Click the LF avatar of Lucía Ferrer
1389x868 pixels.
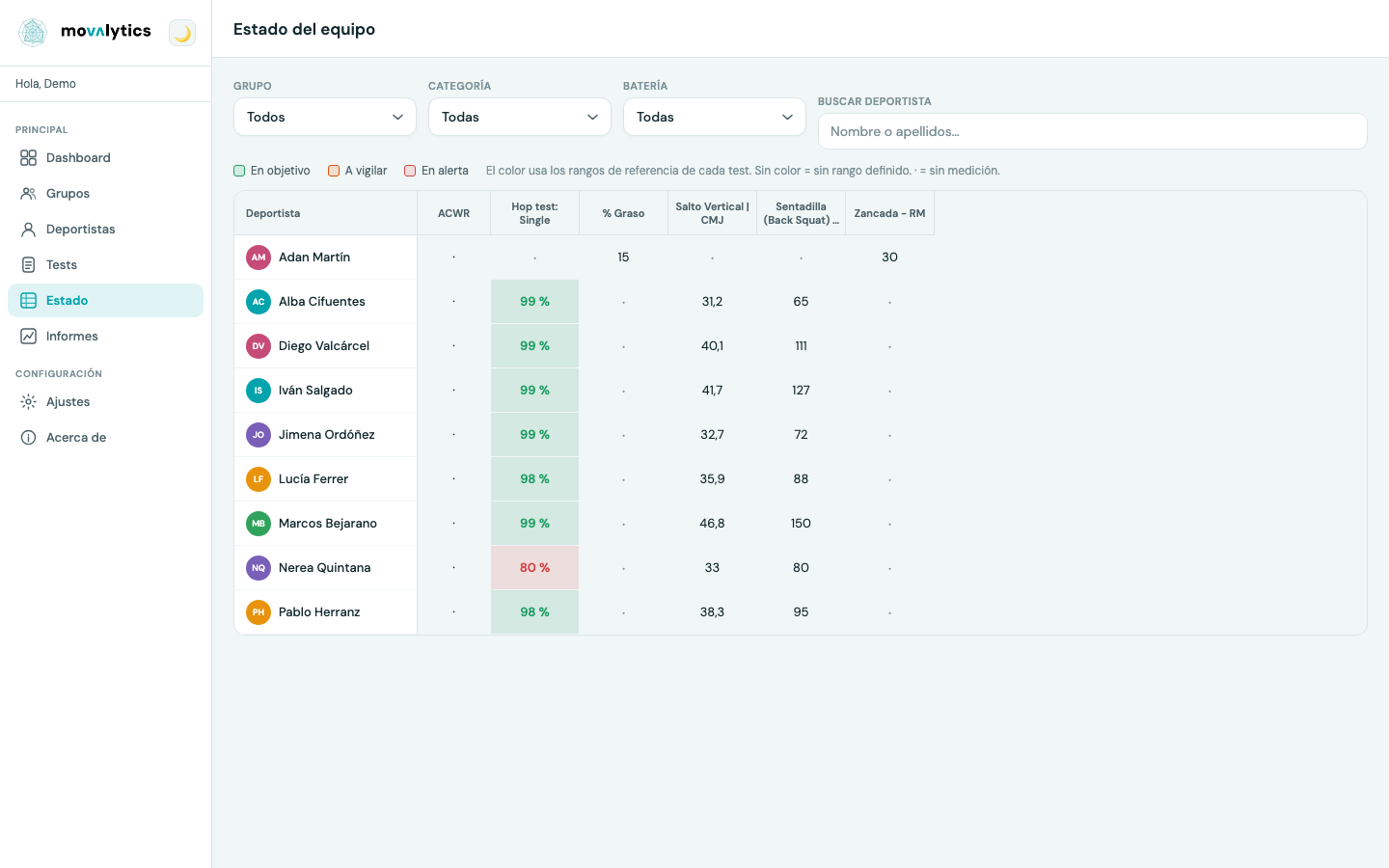[259, 479]
